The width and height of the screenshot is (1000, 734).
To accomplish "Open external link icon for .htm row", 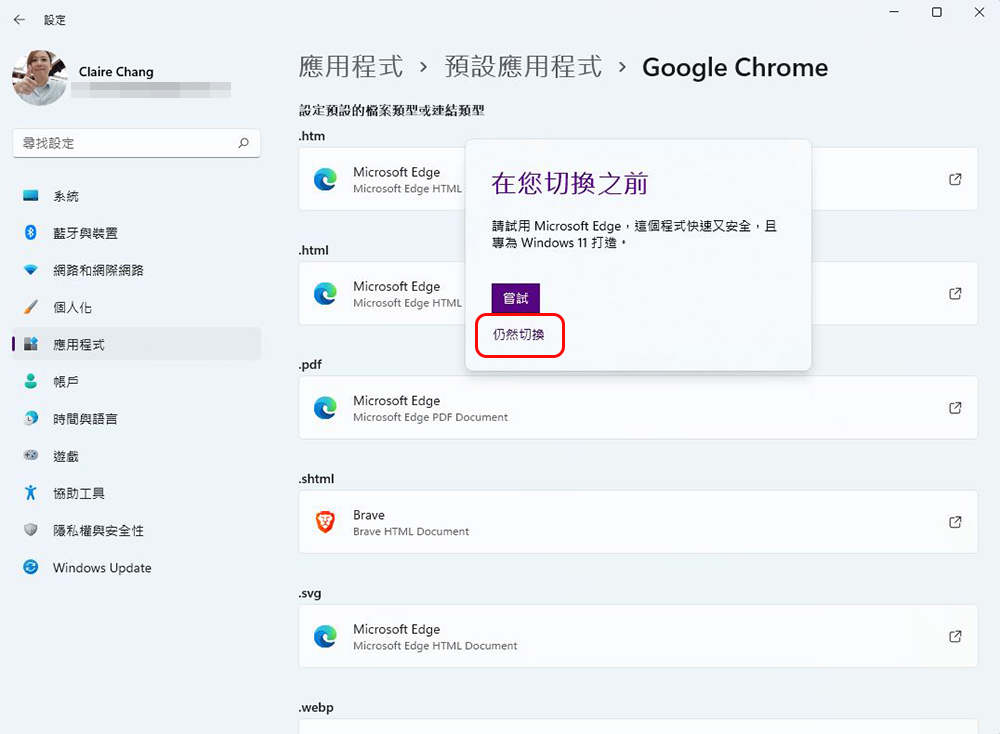I will [955, 179].
